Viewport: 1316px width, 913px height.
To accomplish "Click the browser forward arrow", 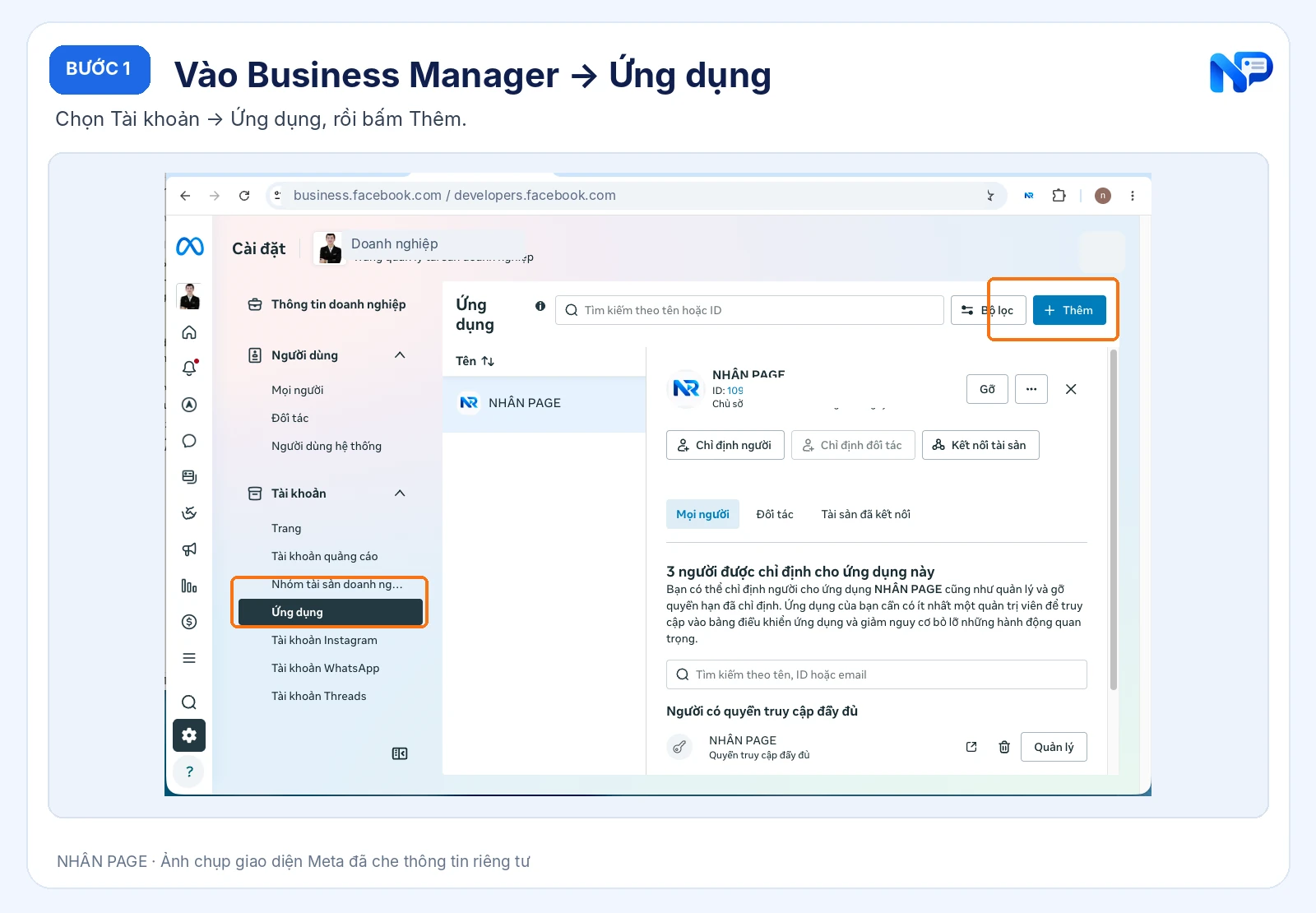I will coord(215,196).
